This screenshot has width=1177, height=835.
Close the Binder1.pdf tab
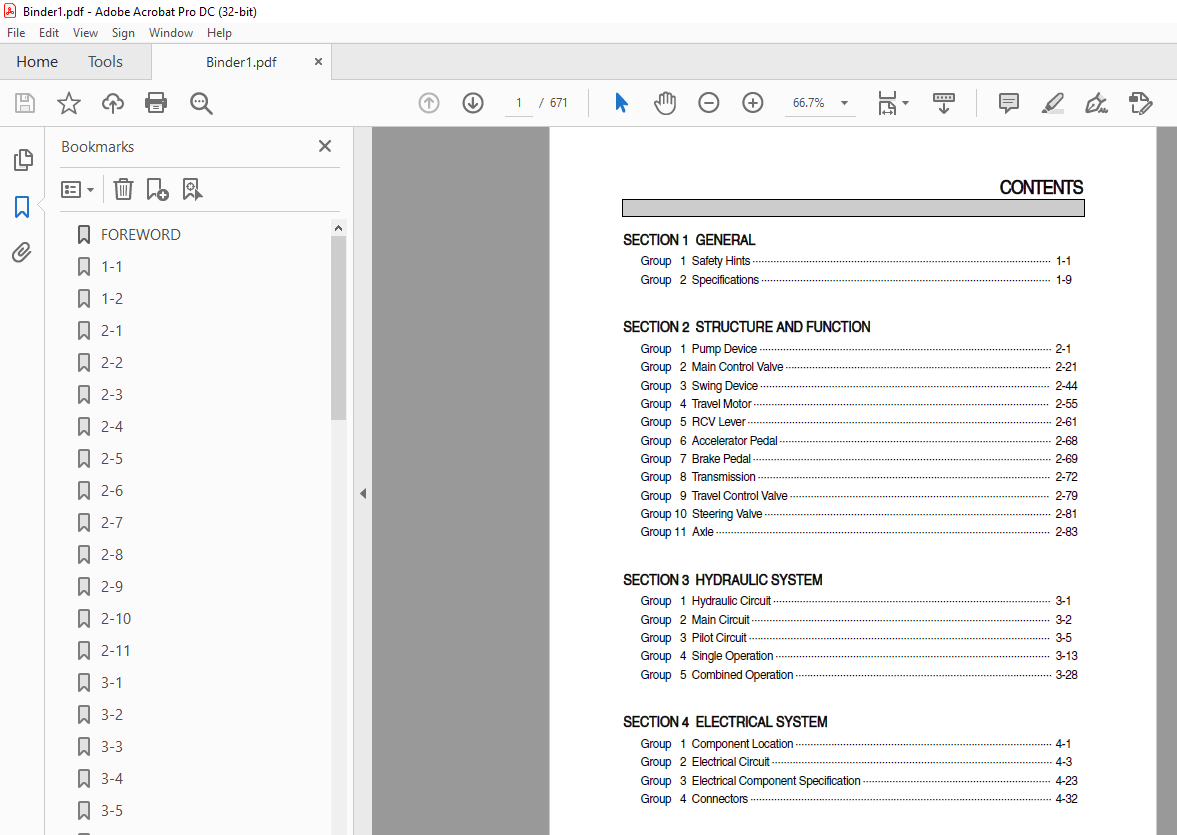tap(318, 62)
